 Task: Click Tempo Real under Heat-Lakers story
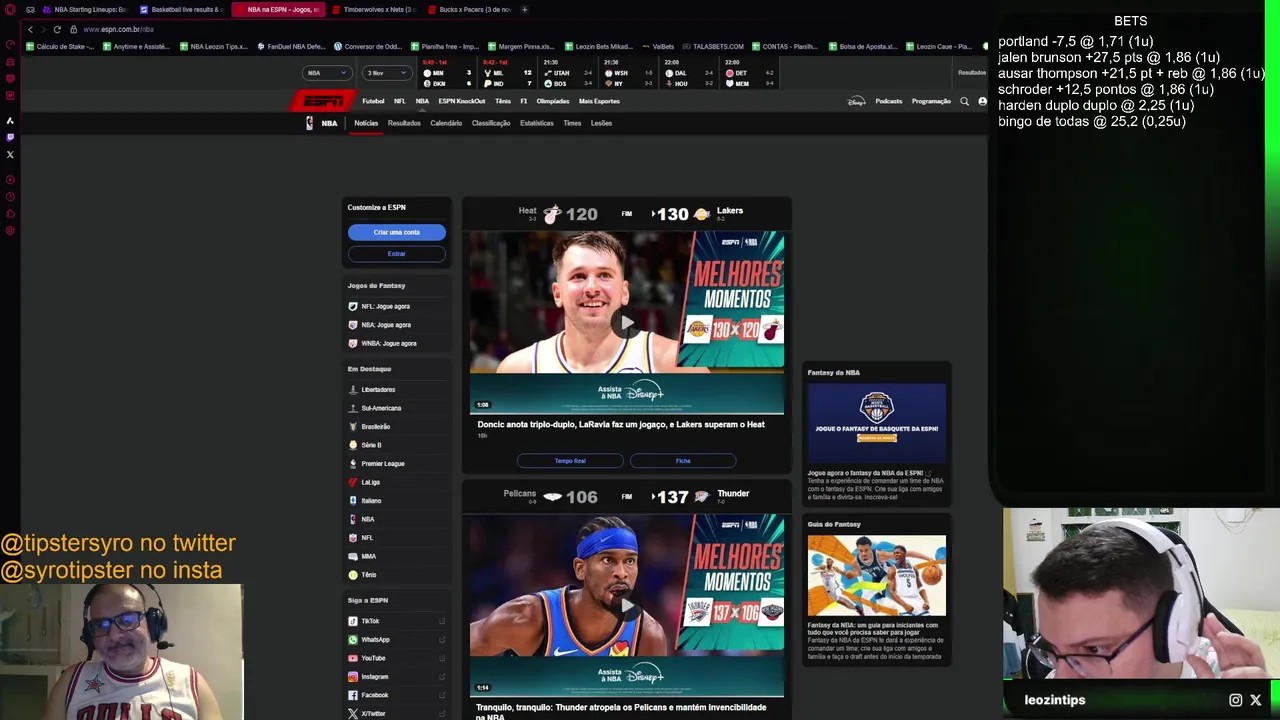coord(570,461)
